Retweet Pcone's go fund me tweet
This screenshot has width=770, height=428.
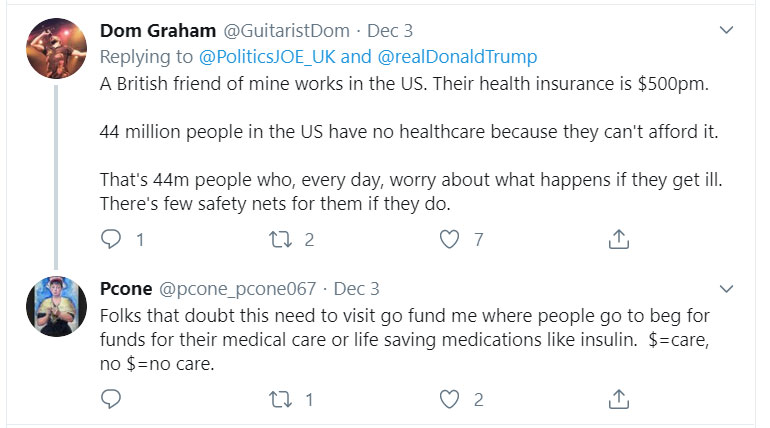click(282, 399)
